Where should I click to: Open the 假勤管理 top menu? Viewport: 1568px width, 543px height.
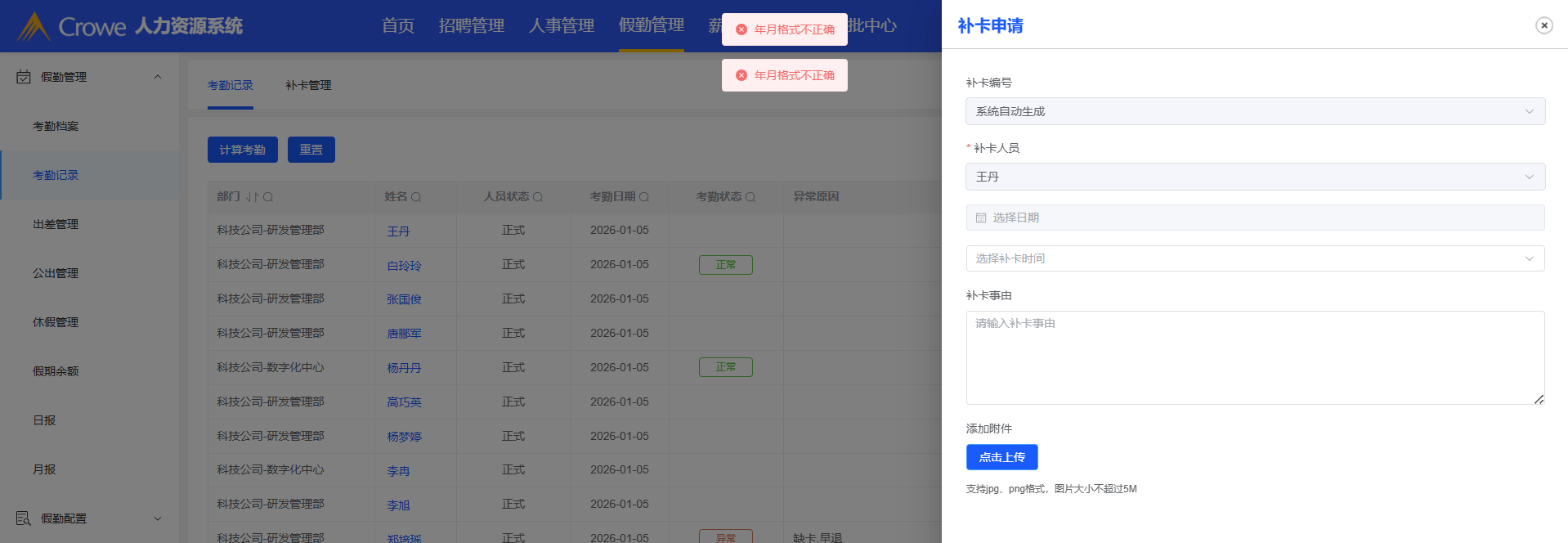click(x=652, y=25)
